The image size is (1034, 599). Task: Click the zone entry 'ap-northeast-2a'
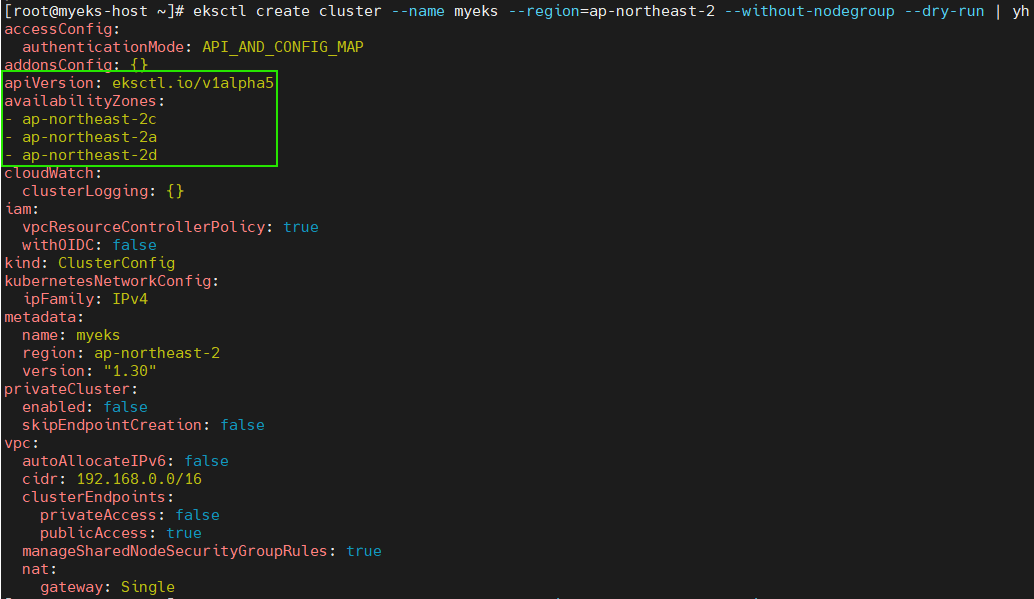[x=89, y=137]
